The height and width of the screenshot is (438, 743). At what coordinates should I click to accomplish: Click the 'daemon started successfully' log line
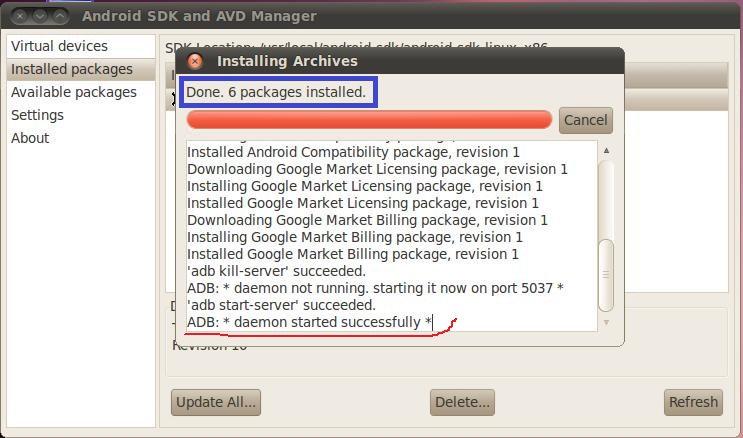coord(309,322)
